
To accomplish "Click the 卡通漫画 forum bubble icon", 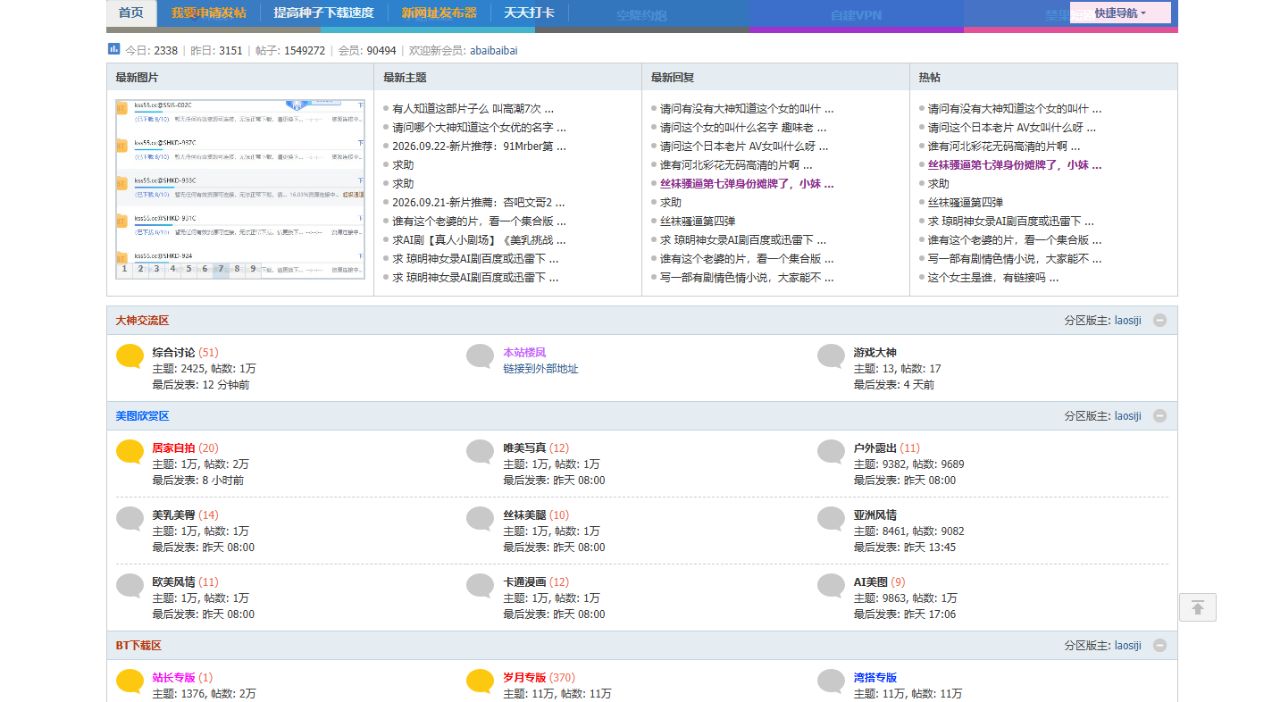I will point(481,585).
